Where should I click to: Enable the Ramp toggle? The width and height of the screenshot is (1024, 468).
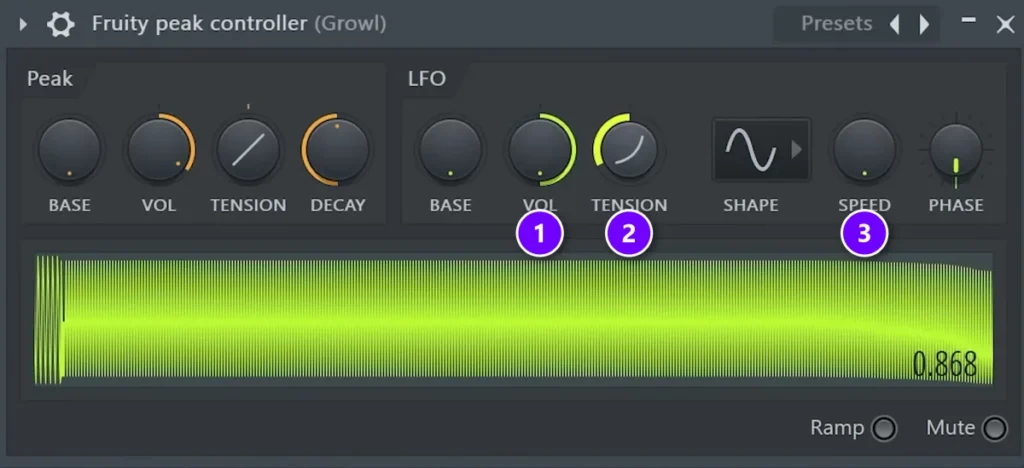coord(885,429)
